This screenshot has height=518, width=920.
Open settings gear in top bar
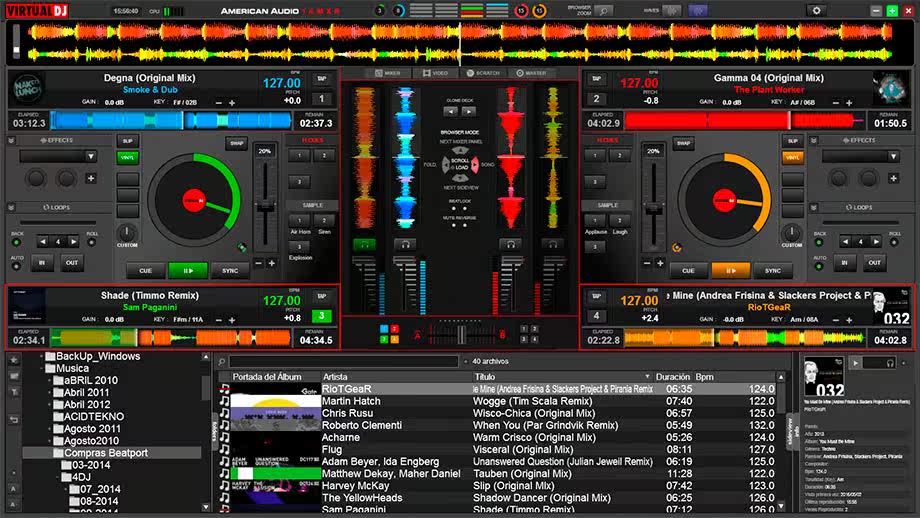point(816,11)
